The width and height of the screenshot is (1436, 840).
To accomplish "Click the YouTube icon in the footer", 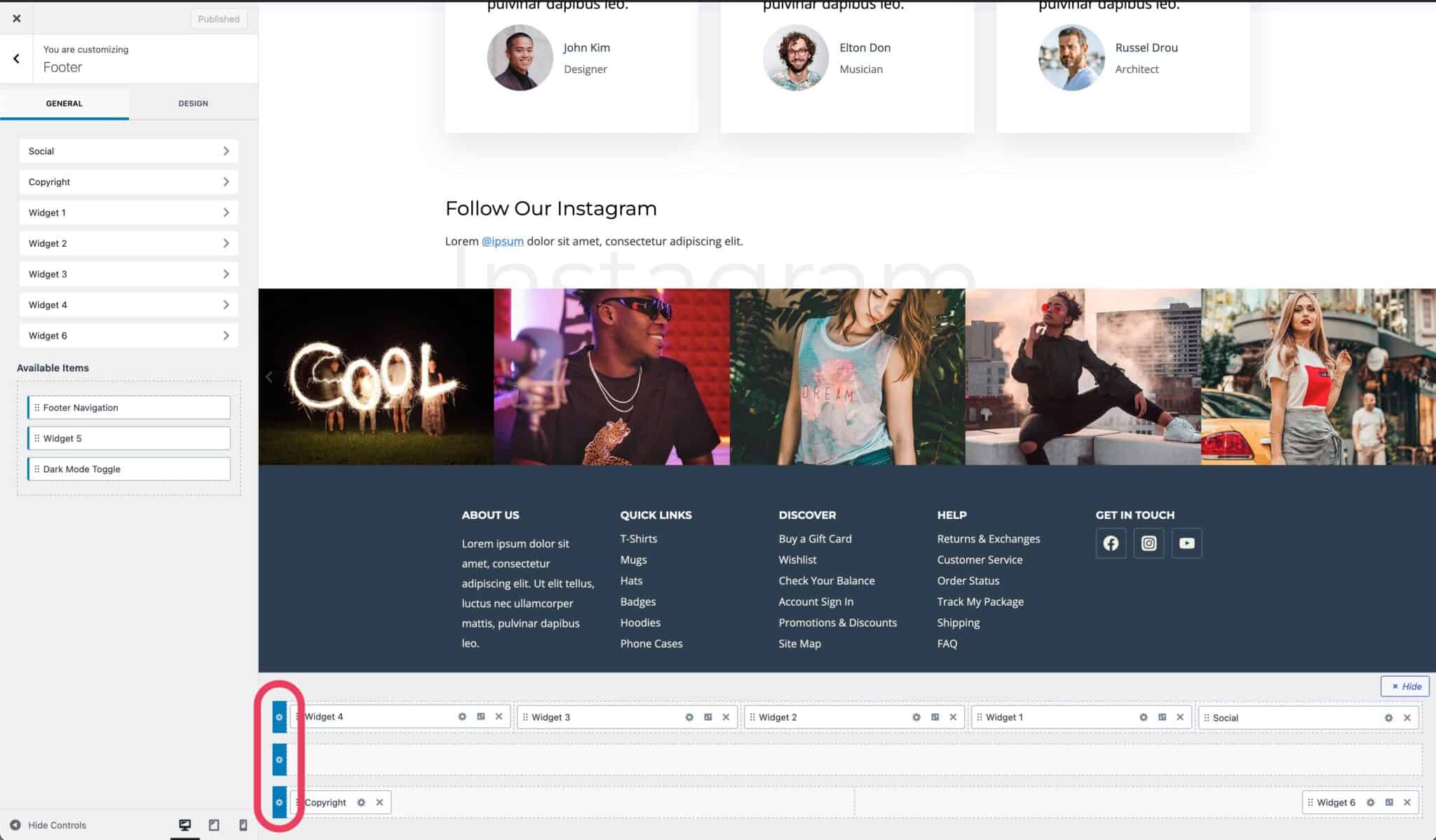I will point(1186,542).
